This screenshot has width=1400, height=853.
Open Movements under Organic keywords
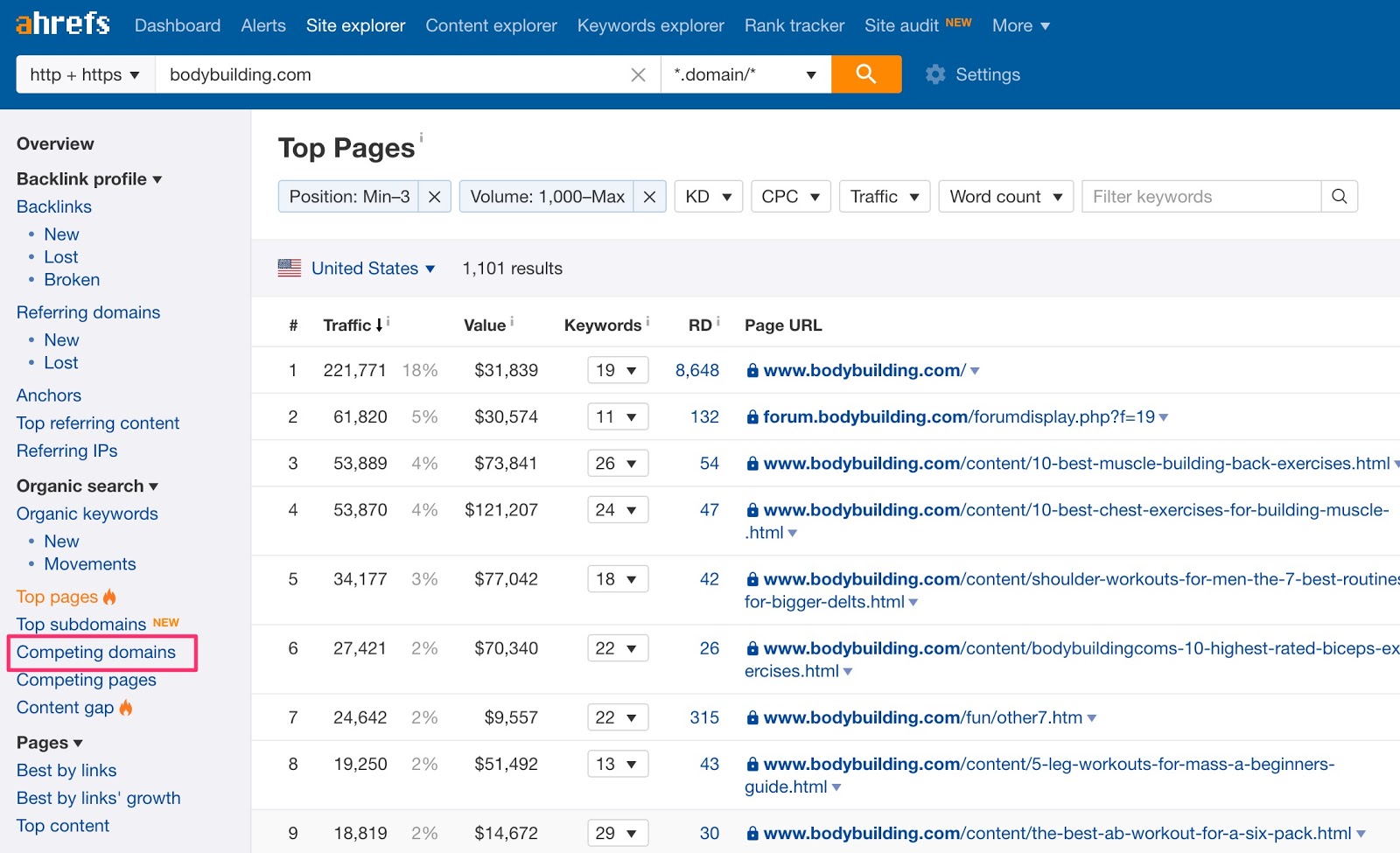click(90, 564)
